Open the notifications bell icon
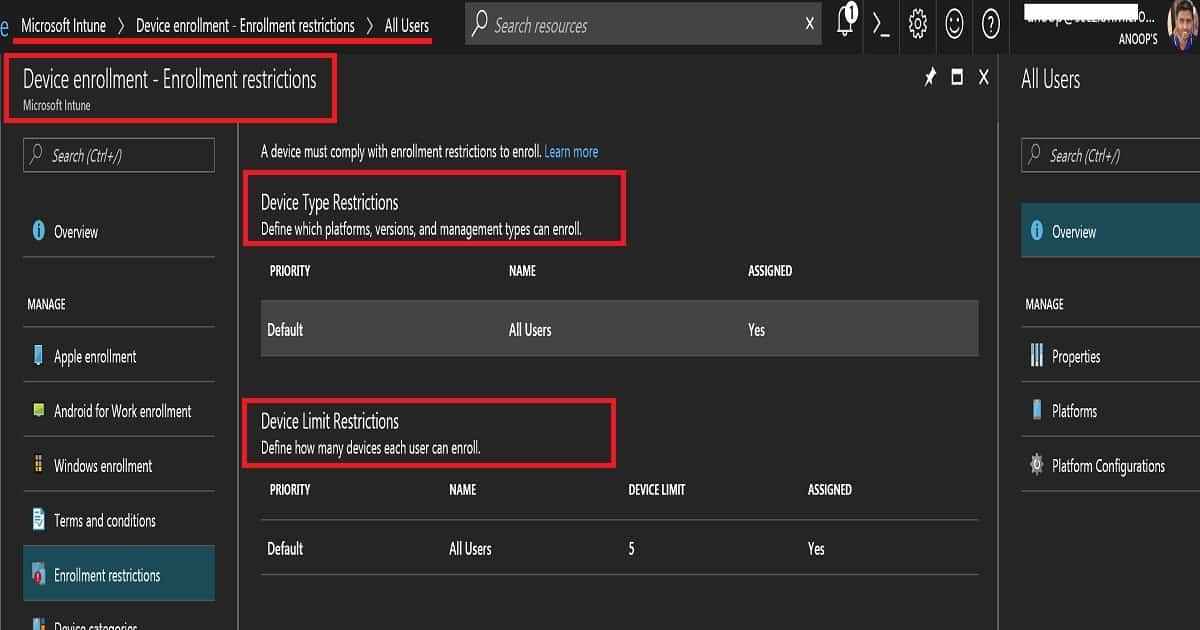 [x=846, y=22]
